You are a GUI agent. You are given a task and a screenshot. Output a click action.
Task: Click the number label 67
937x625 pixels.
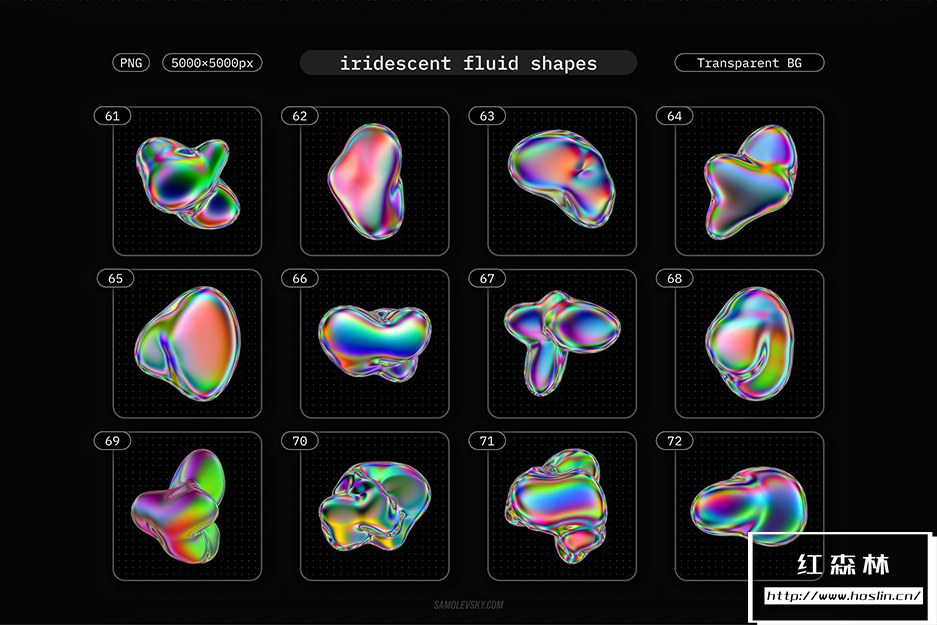coord(487,278)
